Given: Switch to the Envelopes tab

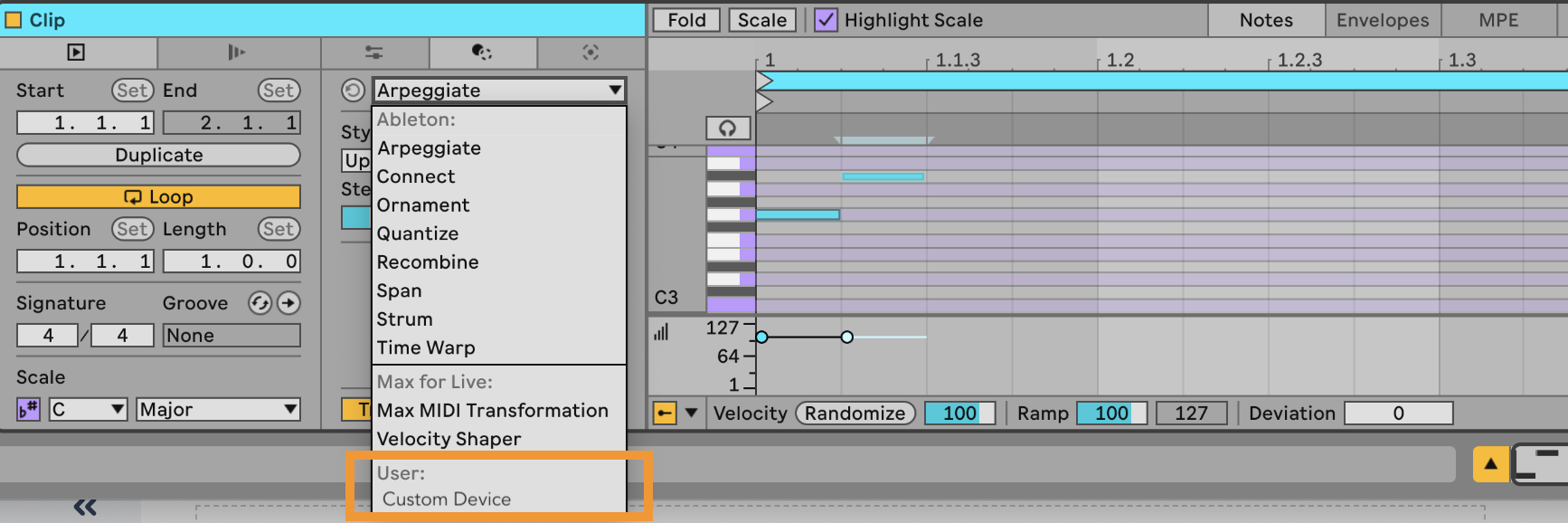Looking at the screenshot, I should [1383, 20].
